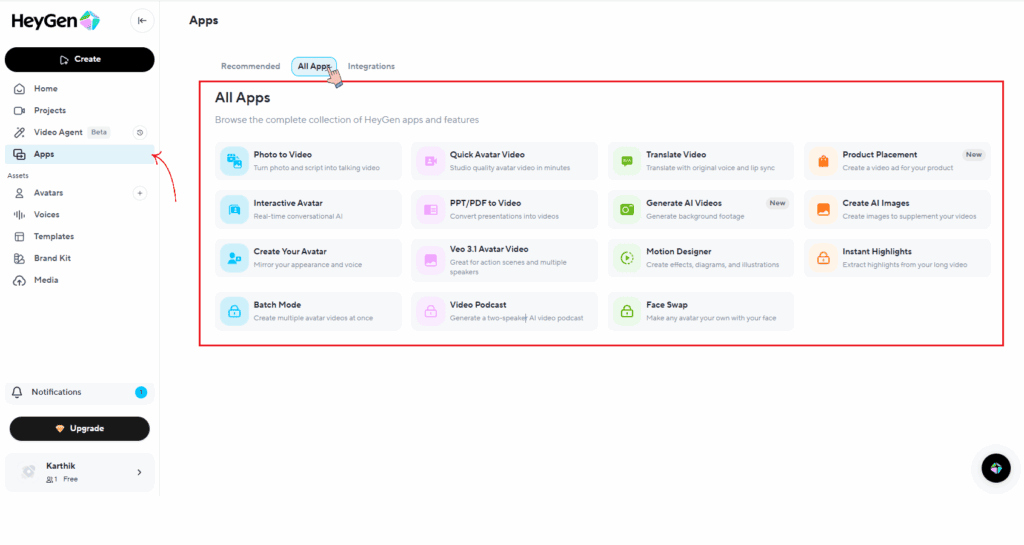Click the New badge on Product Placement
Image resolution: width=1024 pixels, height=545 pixels.
974,155
